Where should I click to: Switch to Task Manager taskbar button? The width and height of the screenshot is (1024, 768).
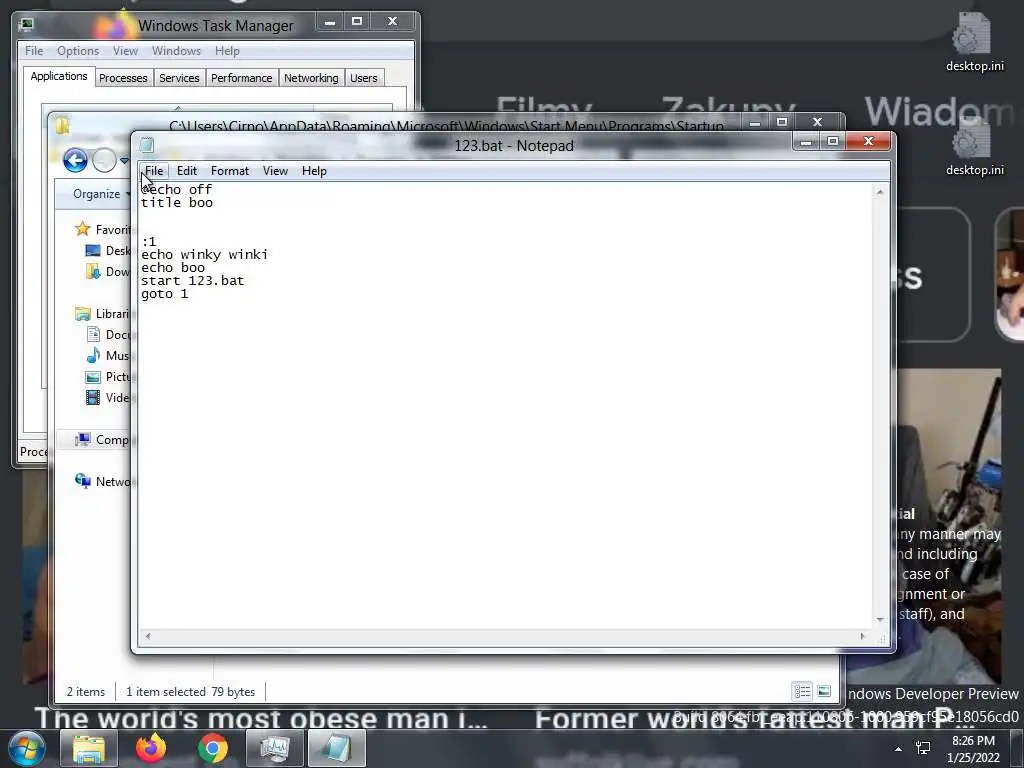pyautogui.click(x=274, y=749)
